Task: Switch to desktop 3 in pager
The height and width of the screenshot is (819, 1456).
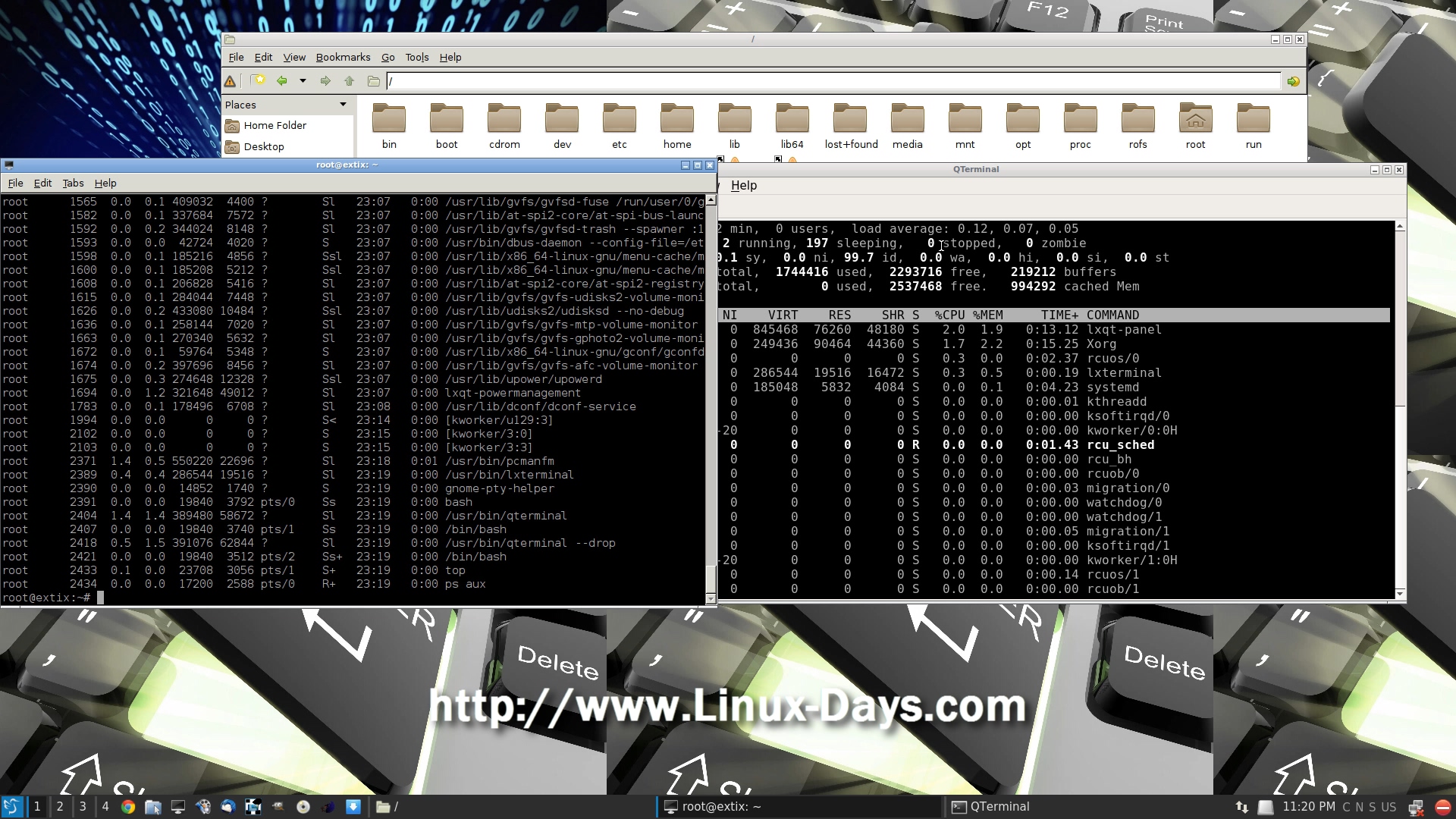Action: click(83, 807)
